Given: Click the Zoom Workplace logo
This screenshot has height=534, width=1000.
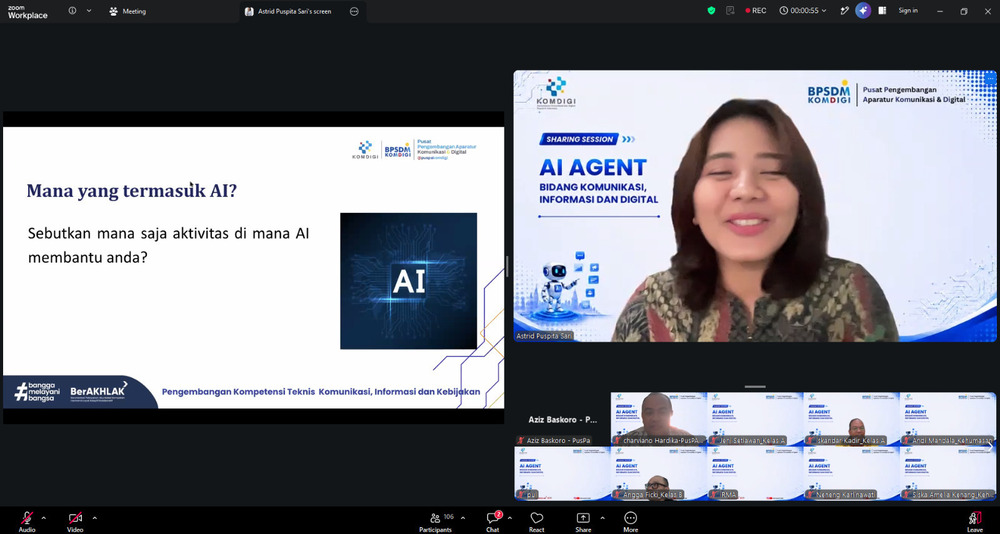Looking at the screenshot, I should pyautogui.click(x=27, y=11).
